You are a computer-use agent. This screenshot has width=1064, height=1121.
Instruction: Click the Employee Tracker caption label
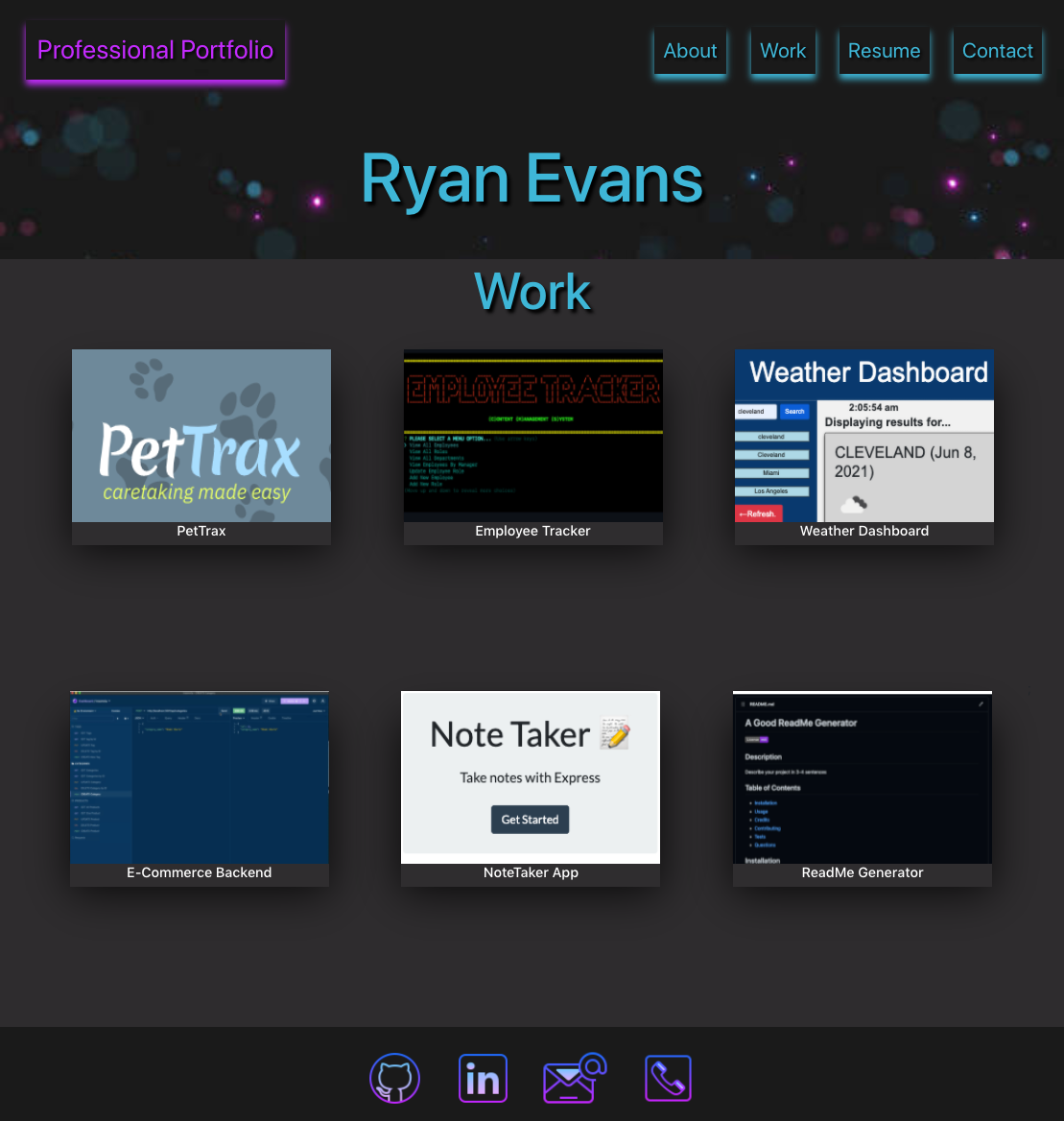pos(533,531)
